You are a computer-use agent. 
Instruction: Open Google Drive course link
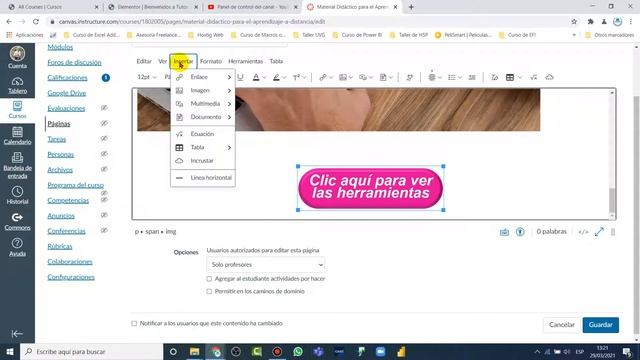(x=67, y=93)
